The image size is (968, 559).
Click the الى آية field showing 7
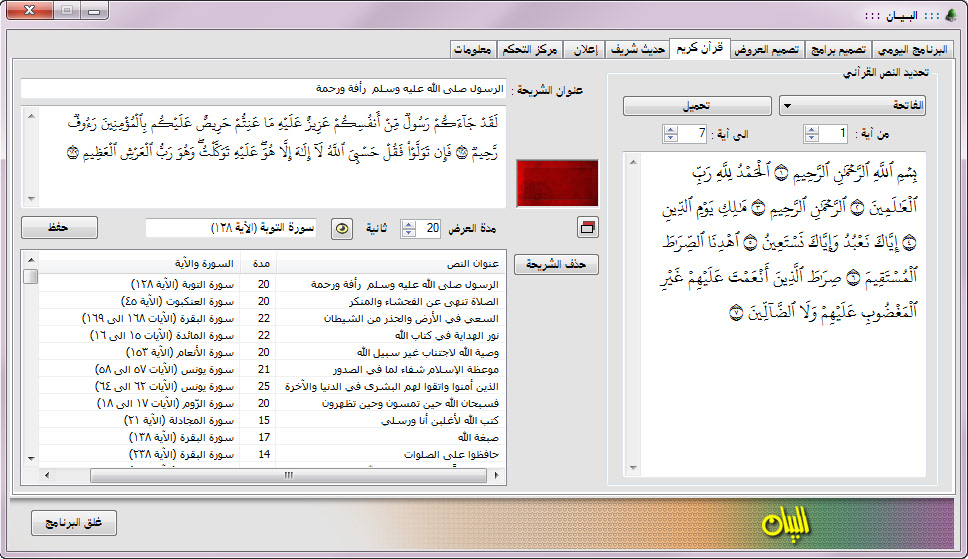click(693, 133)
